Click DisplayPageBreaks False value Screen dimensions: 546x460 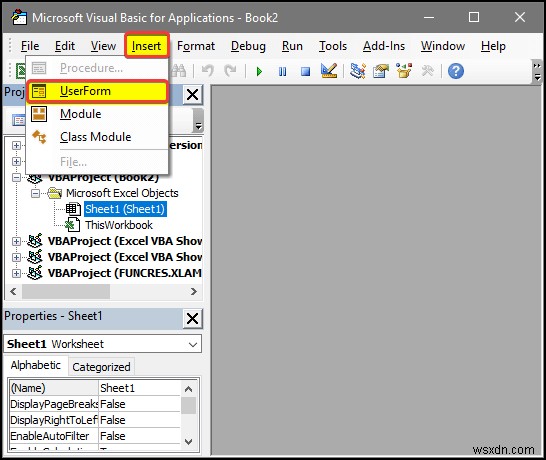(139, 404)
